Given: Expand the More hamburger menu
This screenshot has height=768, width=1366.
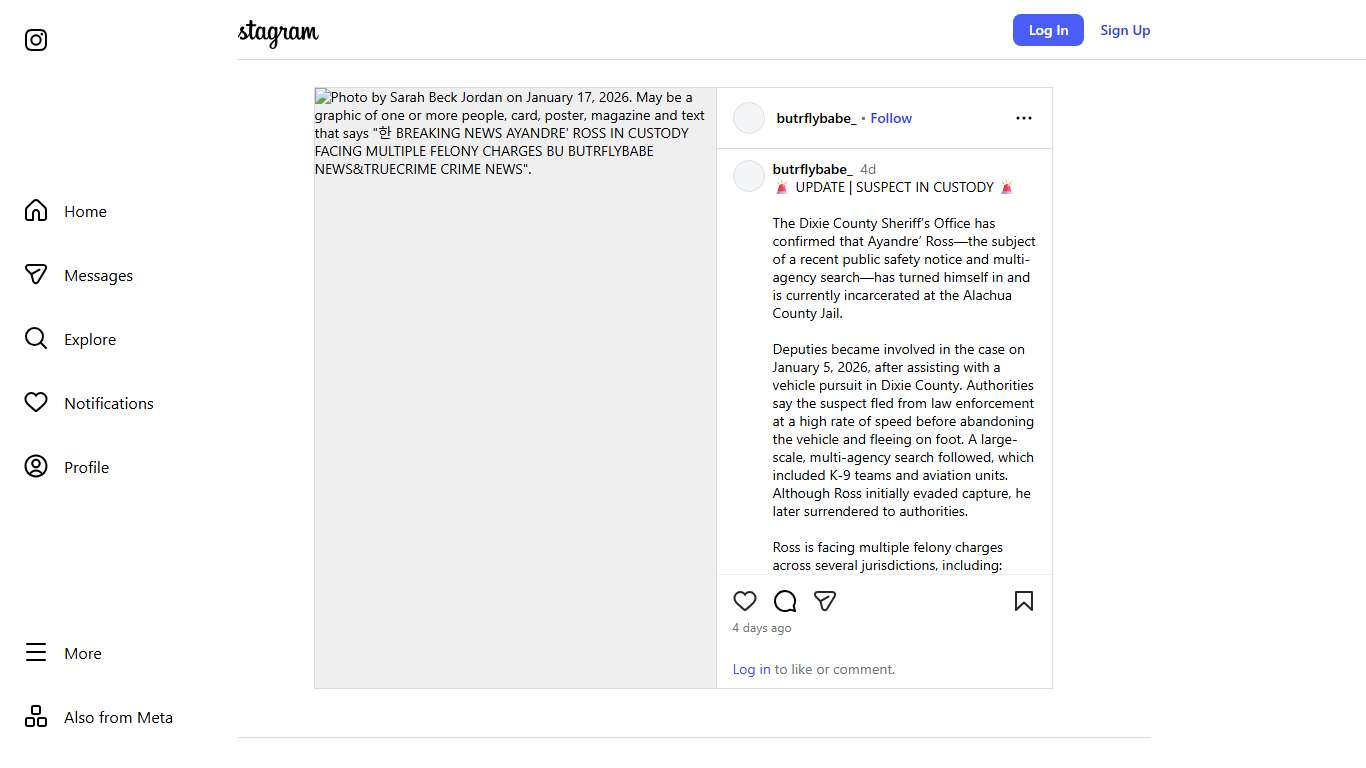Looking at the screenshot, I should pos(36,653).
